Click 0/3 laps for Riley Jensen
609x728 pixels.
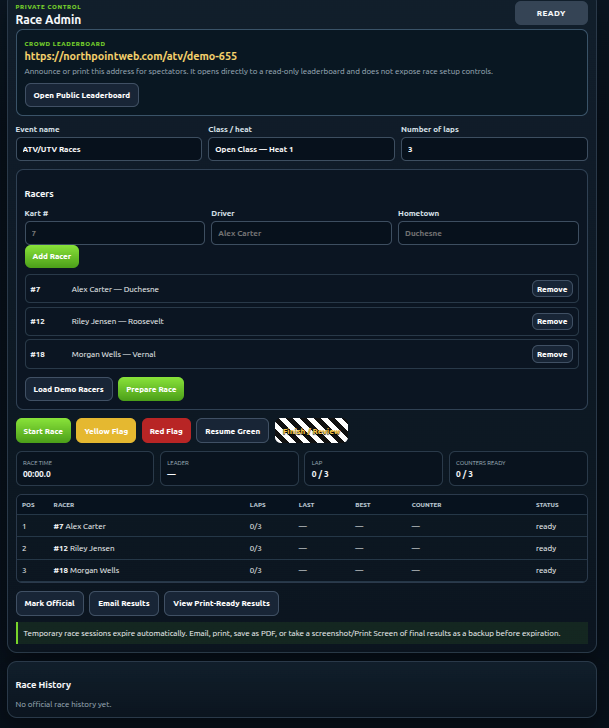[x=255, y=548]
